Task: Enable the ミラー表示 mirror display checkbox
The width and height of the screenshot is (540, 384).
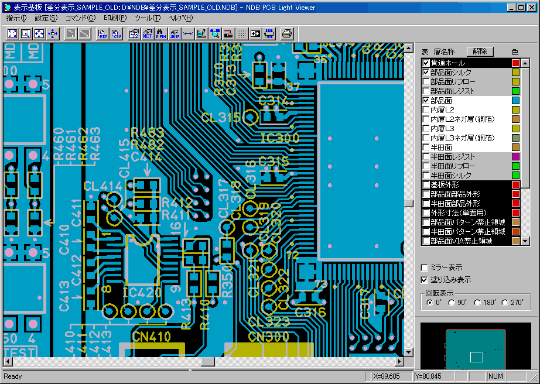Action: coord(425,268)
